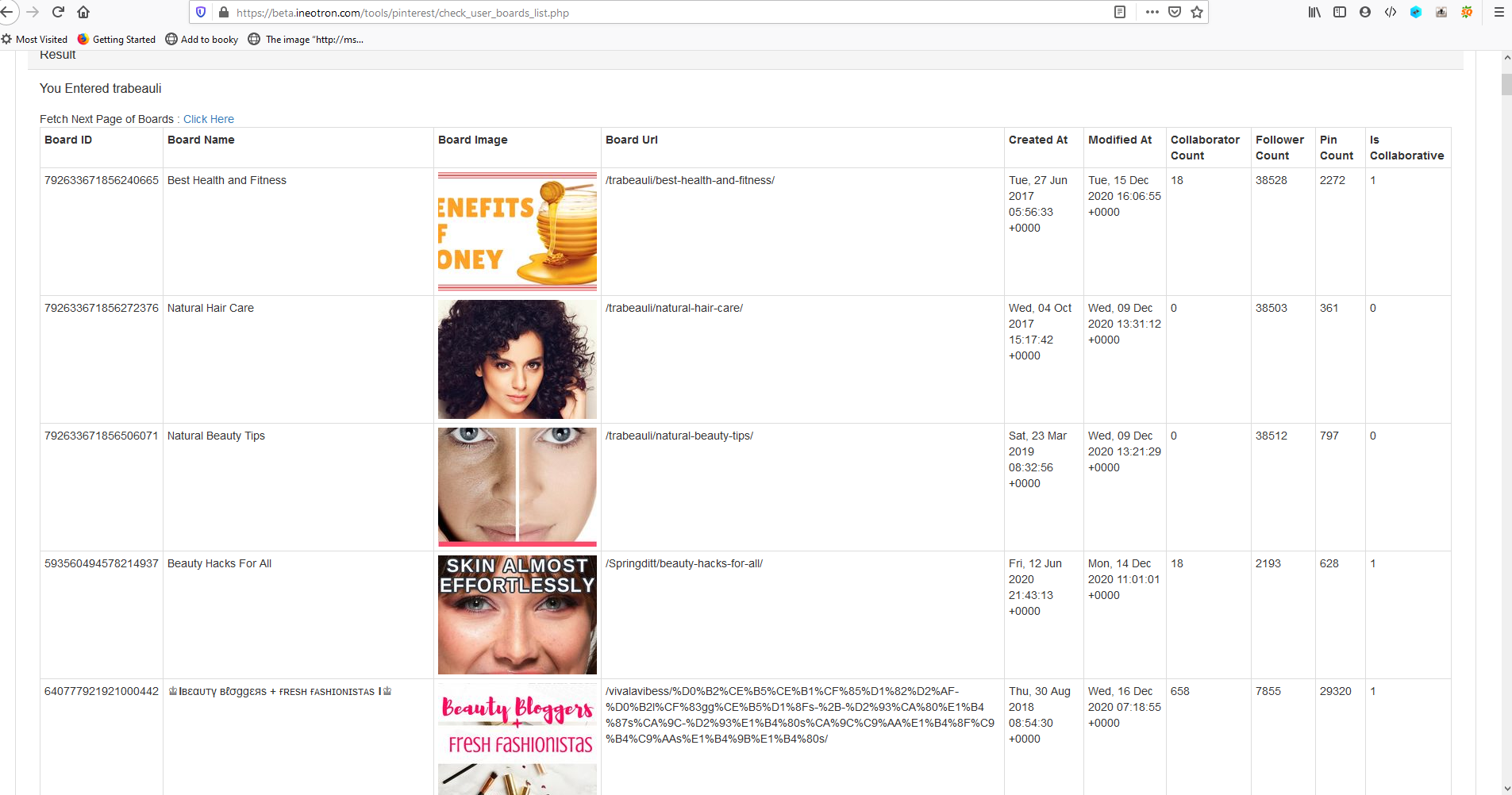Click Here to fetch next boards page
This screenshot has height=795, width=1512.
209,119
